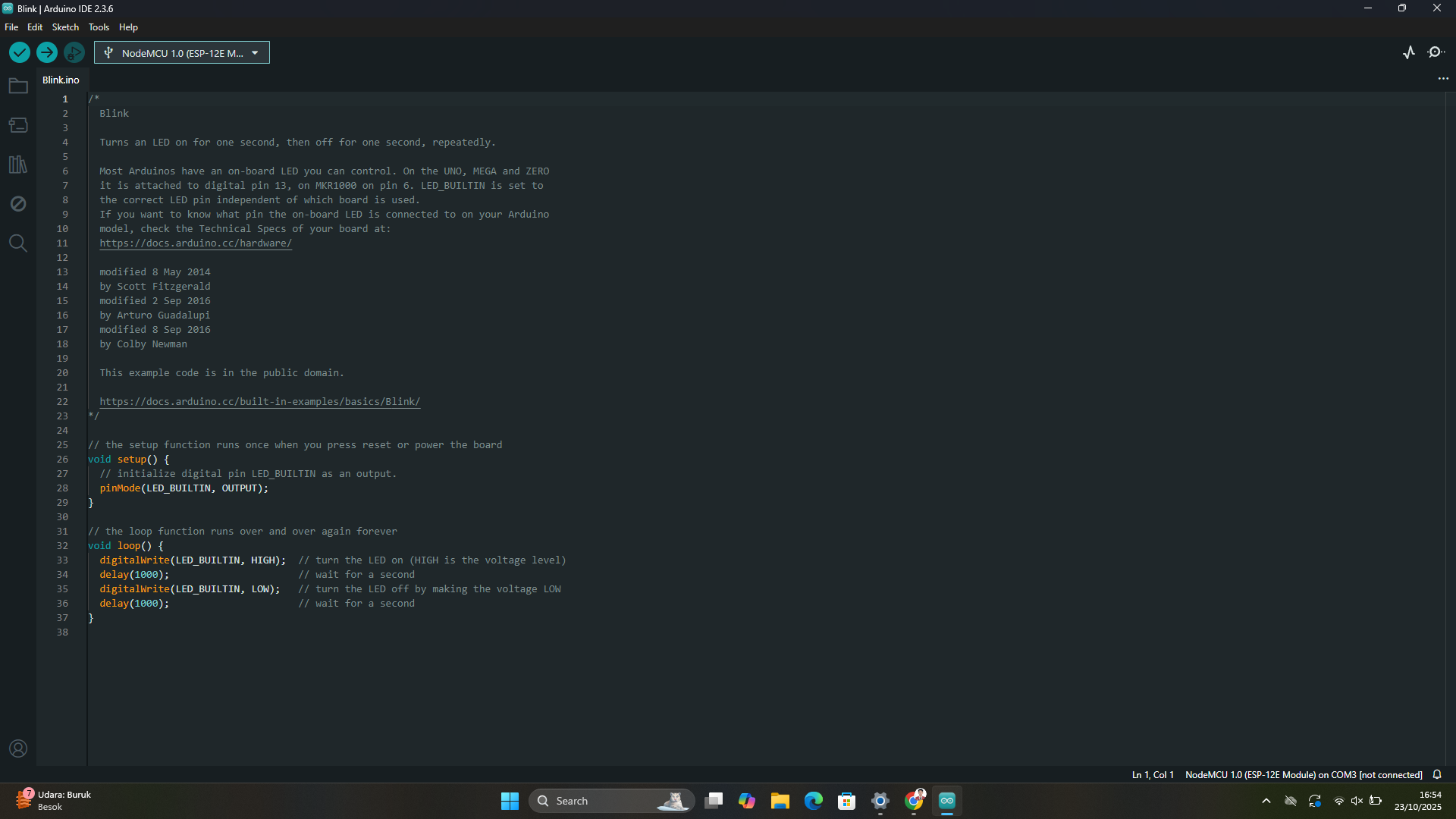Open the Boards Manager sidebar panel
The image size is (1456, 819).
(x=18, y=125)
